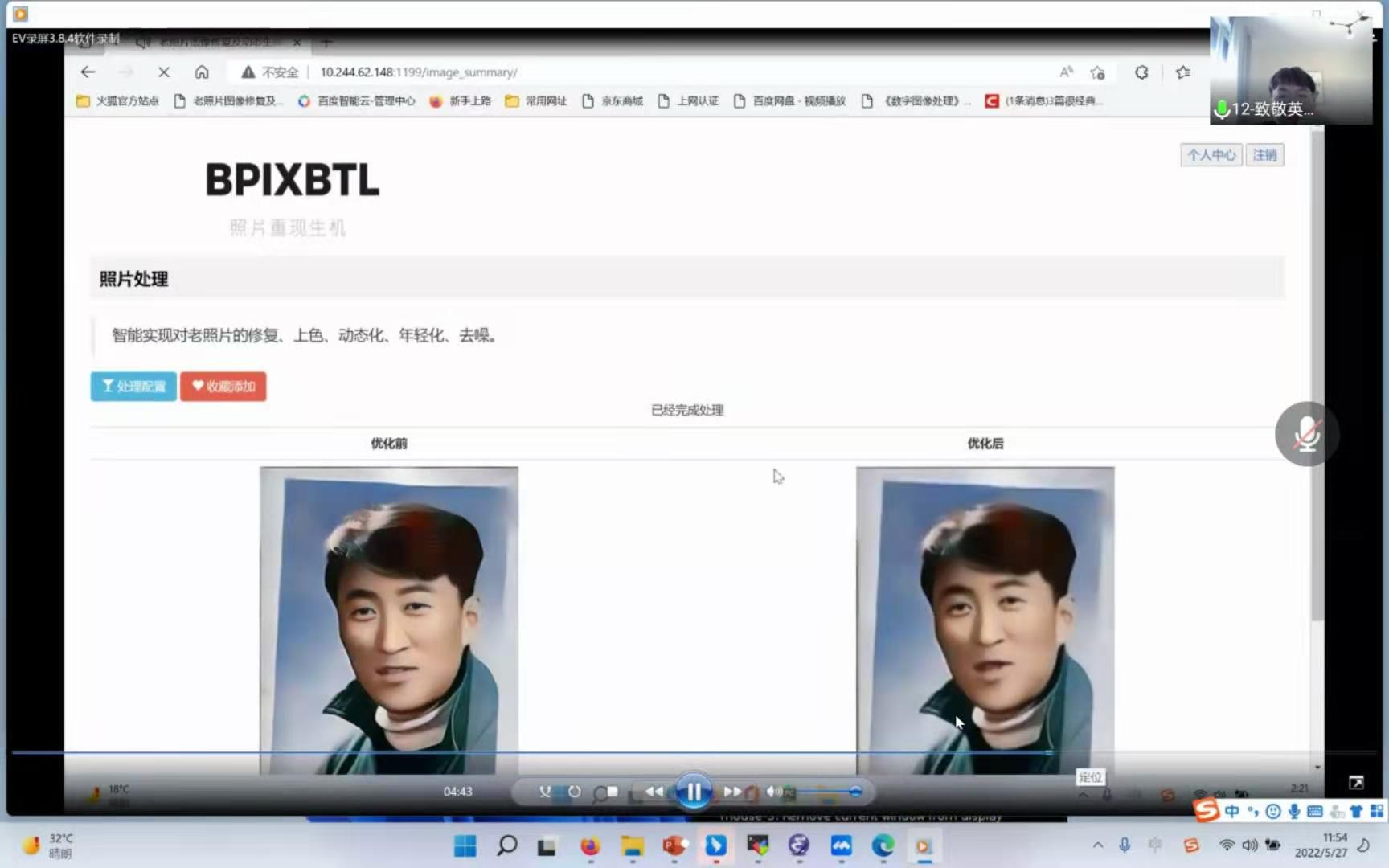Expand the system tray hidden icons chevron
This screenshot has width=1389, height=868.
1097,845
